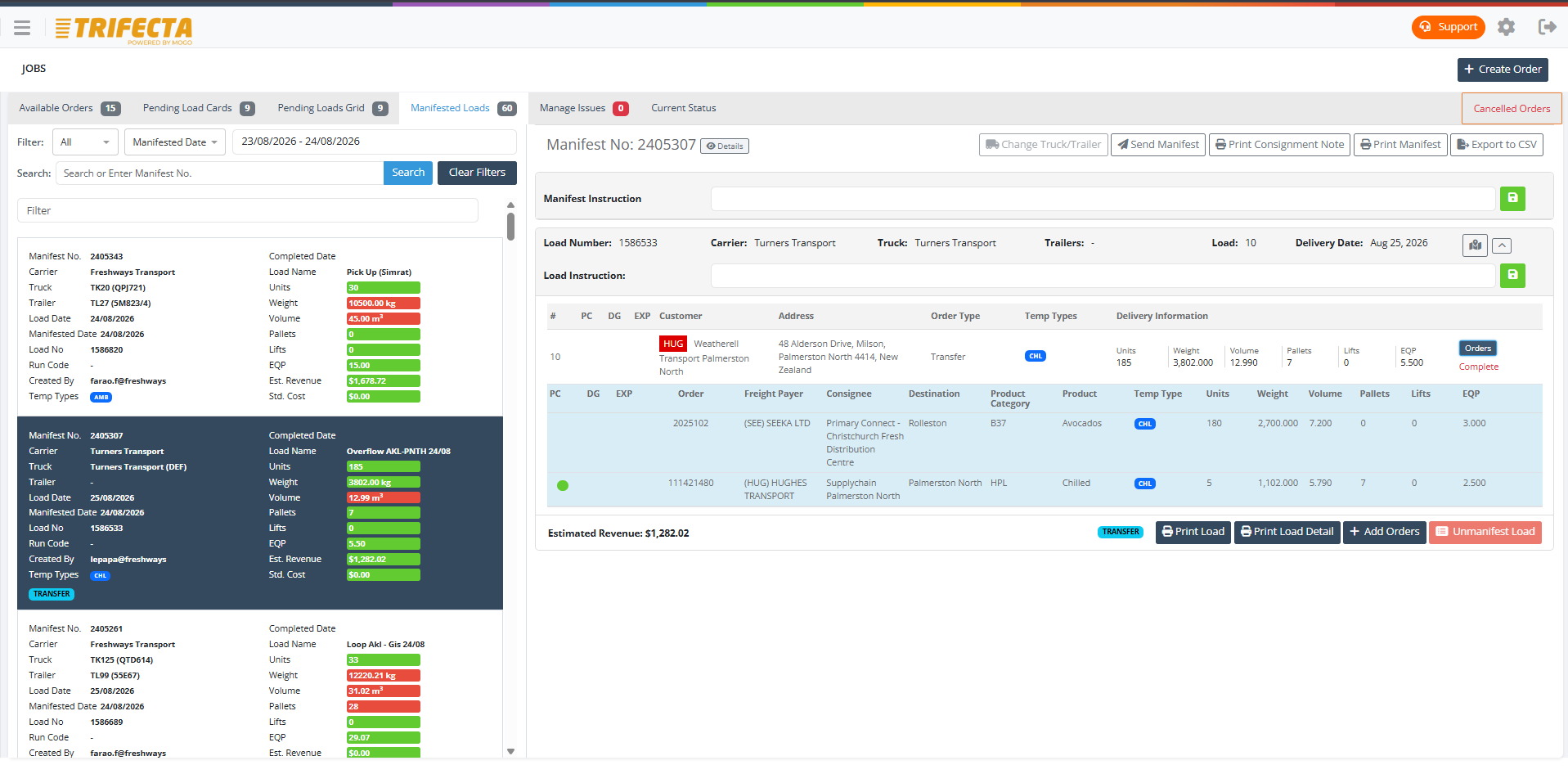The height and width of the screenshot is (774, 1568).
Task: Click the Trifecta logo
Action: [124, 30]
